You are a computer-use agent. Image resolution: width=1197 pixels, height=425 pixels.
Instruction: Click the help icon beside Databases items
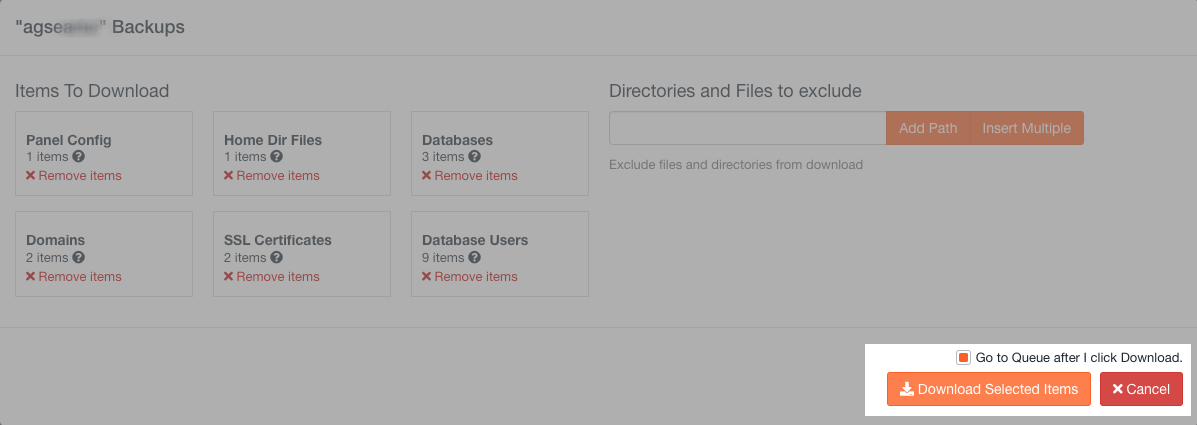(x=474, y=156)
